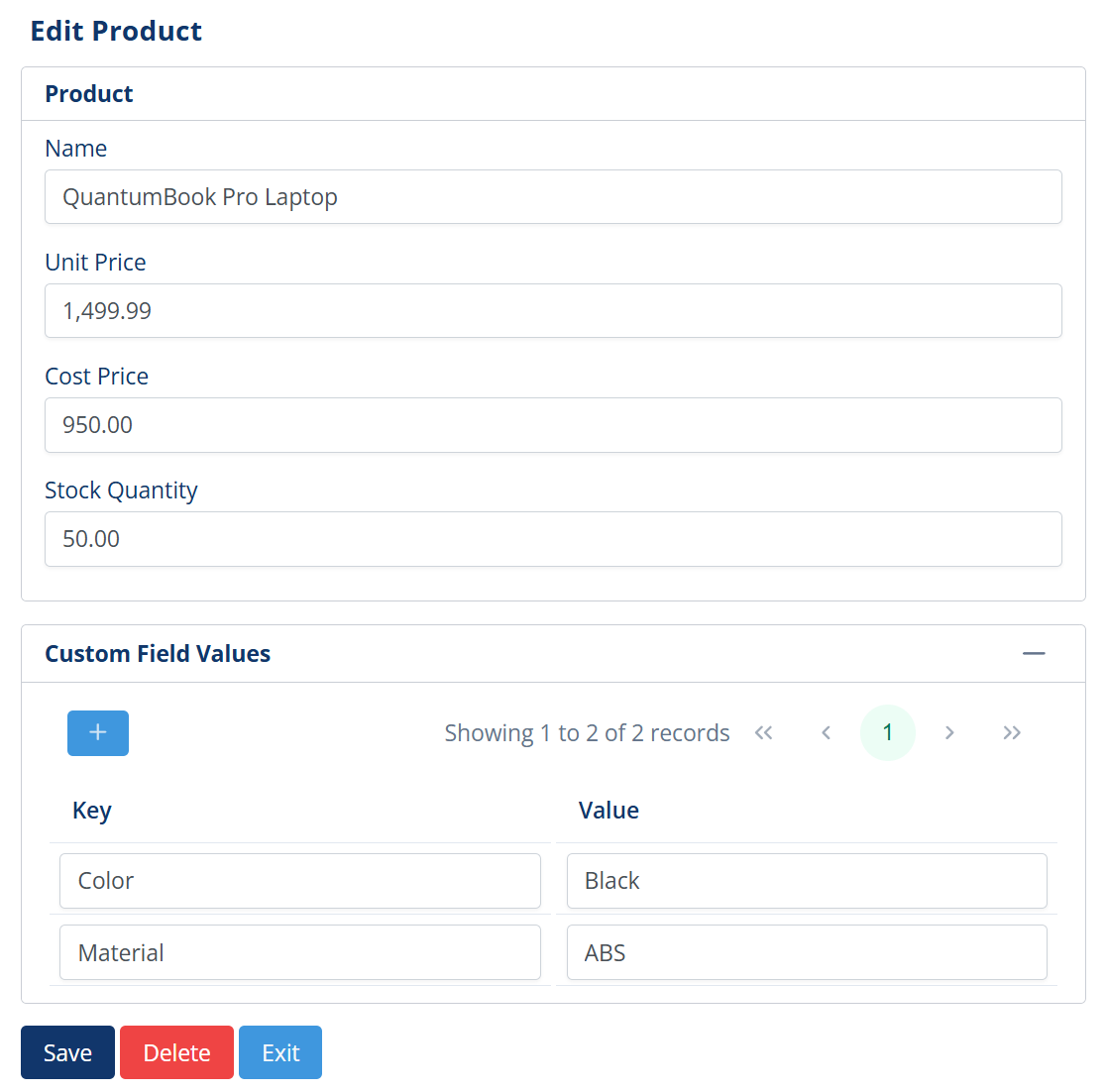The image size is (1106, 1092).
Task: Edit the Color value showing Black
Action: (806, 880)
